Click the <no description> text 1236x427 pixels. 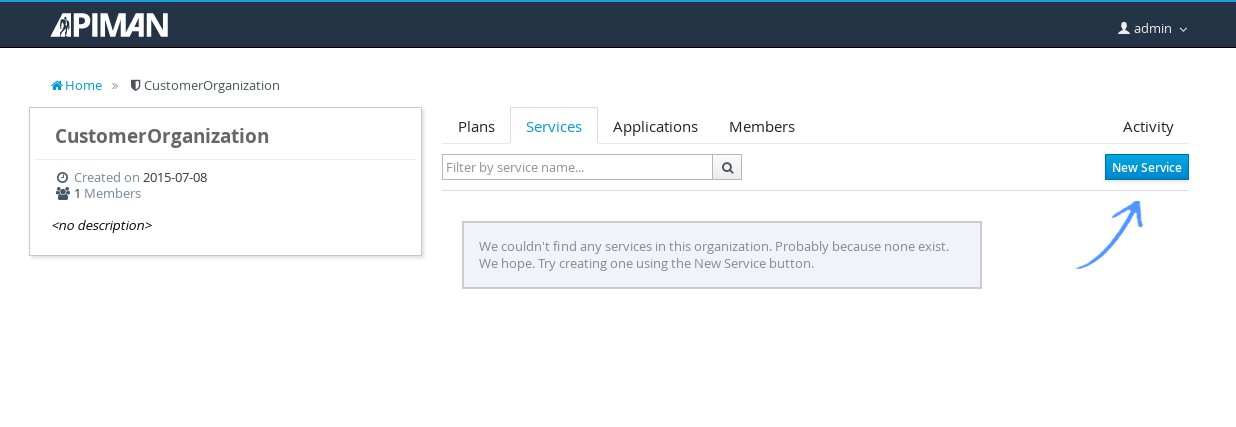(x=101, y=225)
